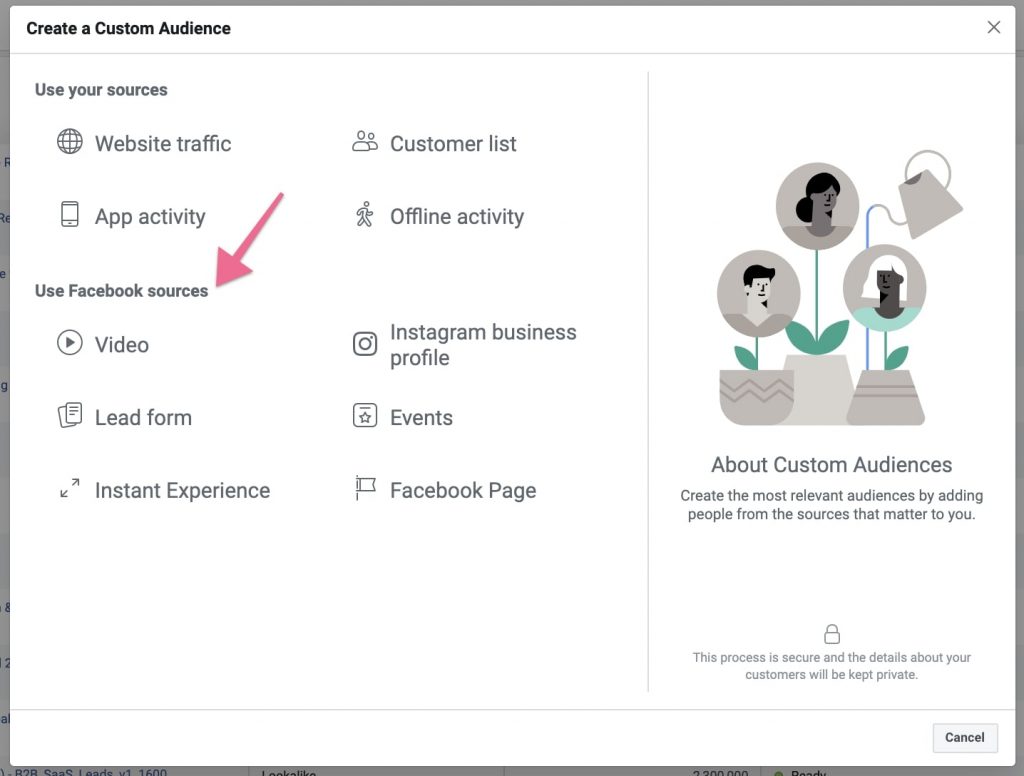This screenshot has width=1024, height=776.
Task: Open the Customer list source label
Action: click(x=453, y=144)
